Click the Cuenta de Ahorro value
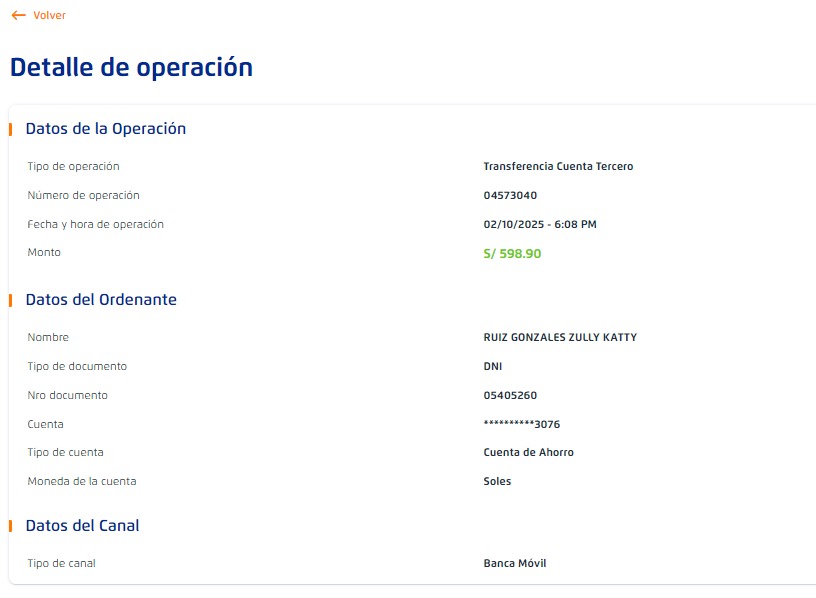This screenshot has height=598, width=816. pos(528,453)
